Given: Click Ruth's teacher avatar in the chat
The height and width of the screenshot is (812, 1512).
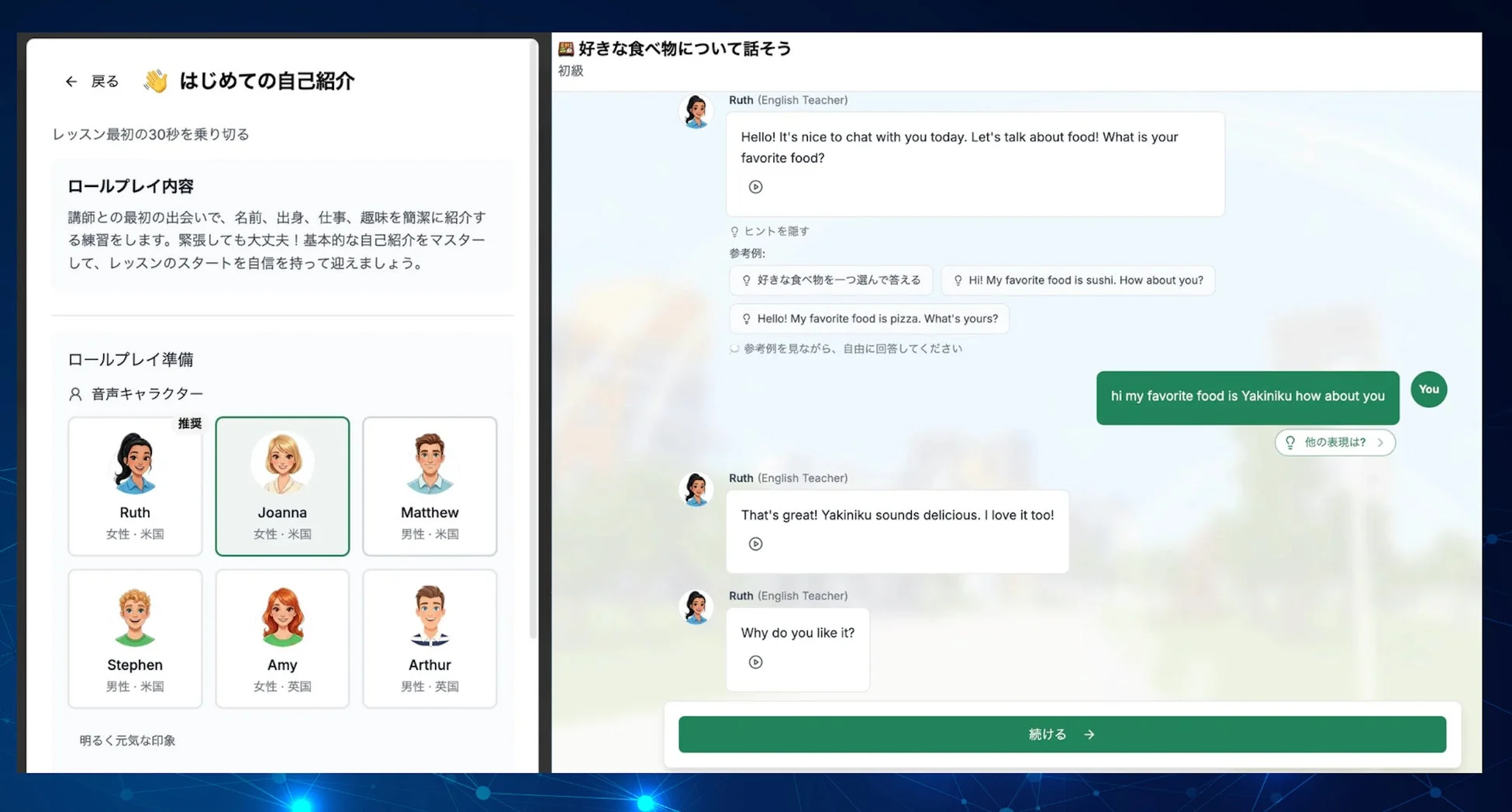Looking at the screenshot, I should (x=696, y=111).
